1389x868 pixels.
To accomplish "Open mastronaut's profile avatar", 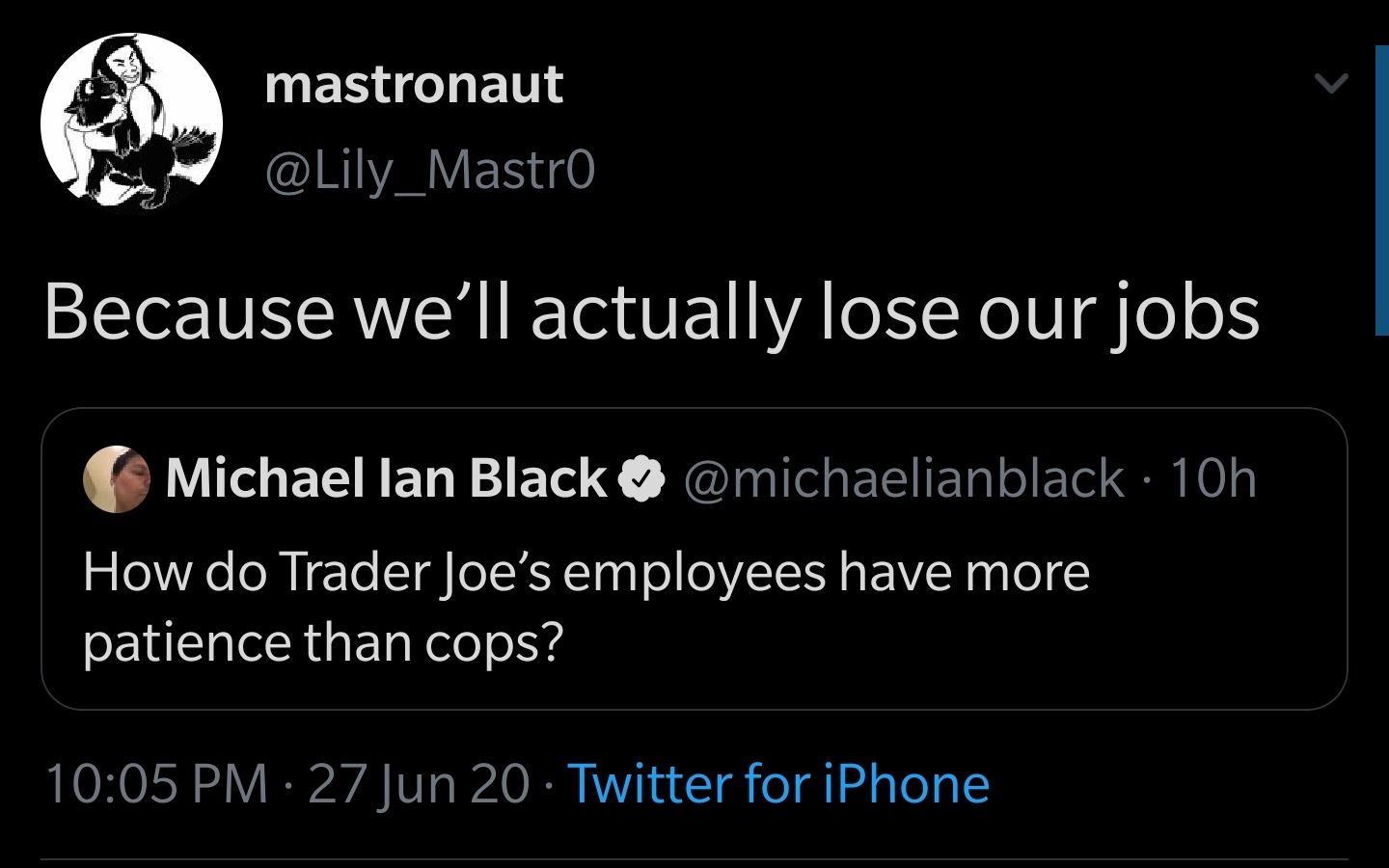I will 131,122.
